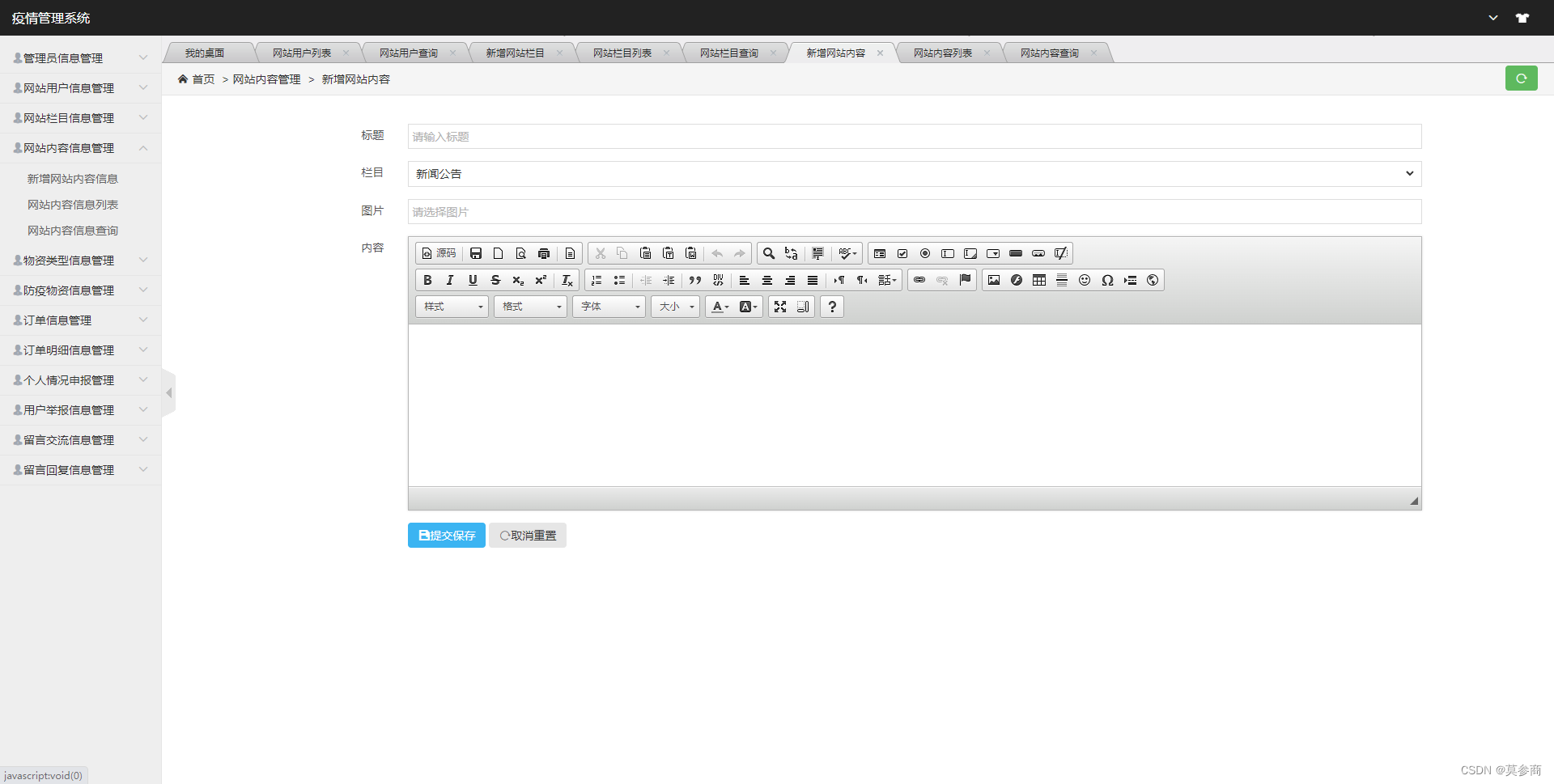Click Paste from Word icon

(690, 253)
